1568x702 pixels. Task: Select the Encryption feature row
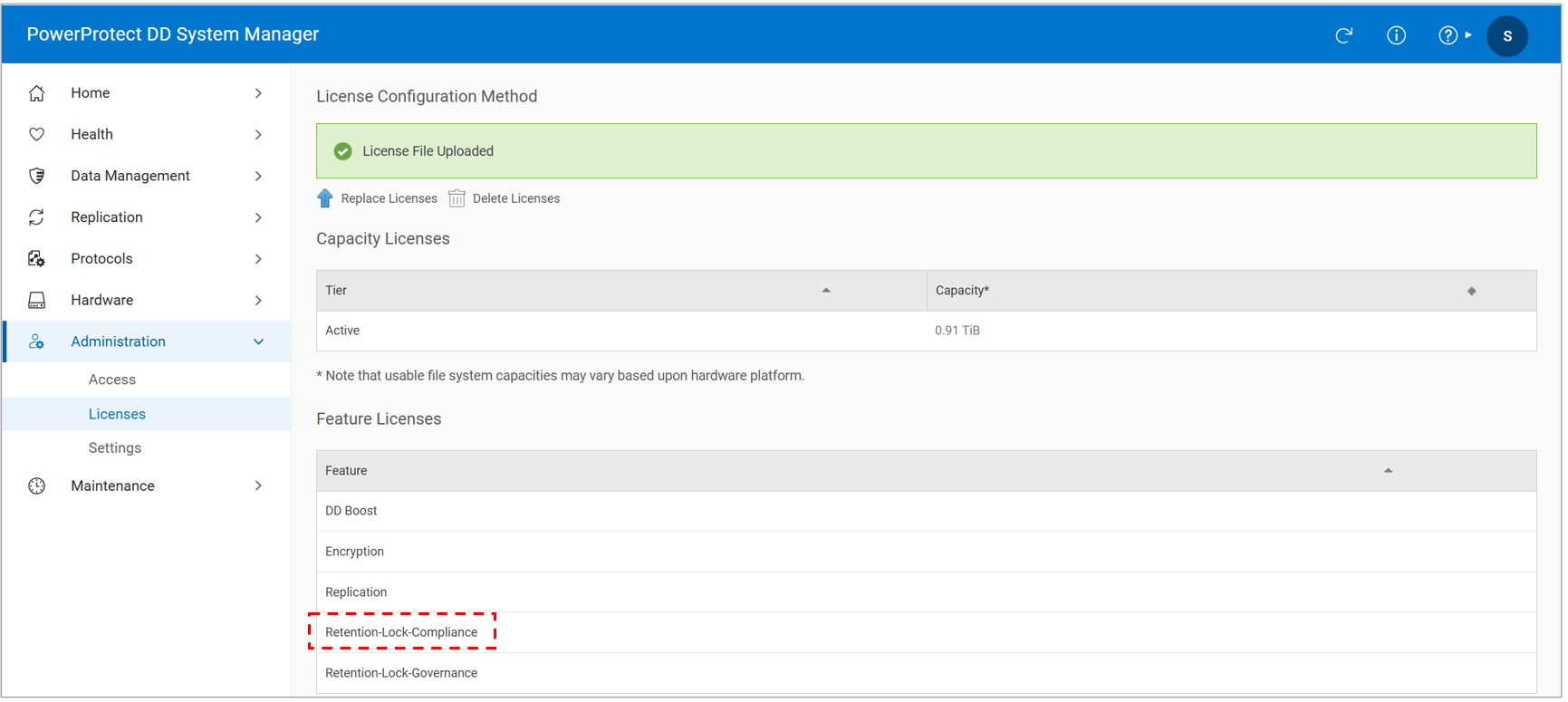pyautogui.click(x=927, y=552)
